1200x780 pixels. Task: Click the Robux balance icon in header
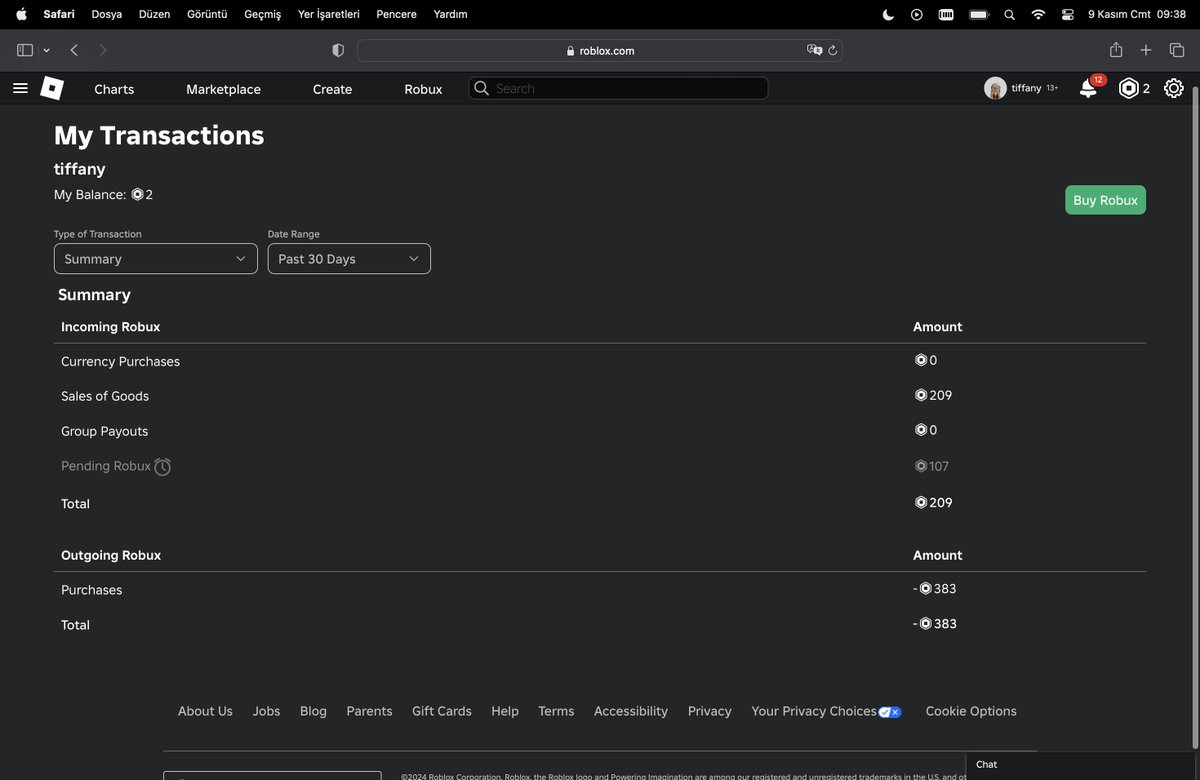pos(1129,88)
